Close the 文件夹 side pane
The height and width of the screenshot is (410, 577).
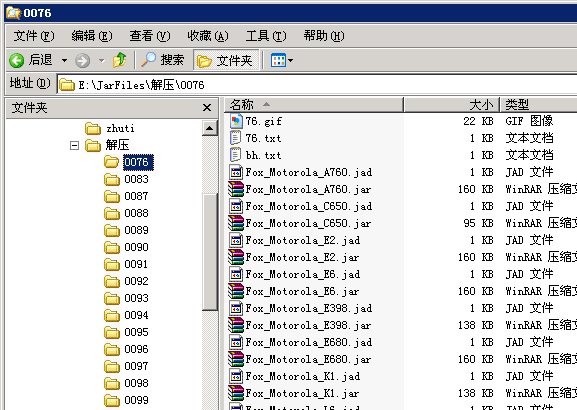point(207,107)
